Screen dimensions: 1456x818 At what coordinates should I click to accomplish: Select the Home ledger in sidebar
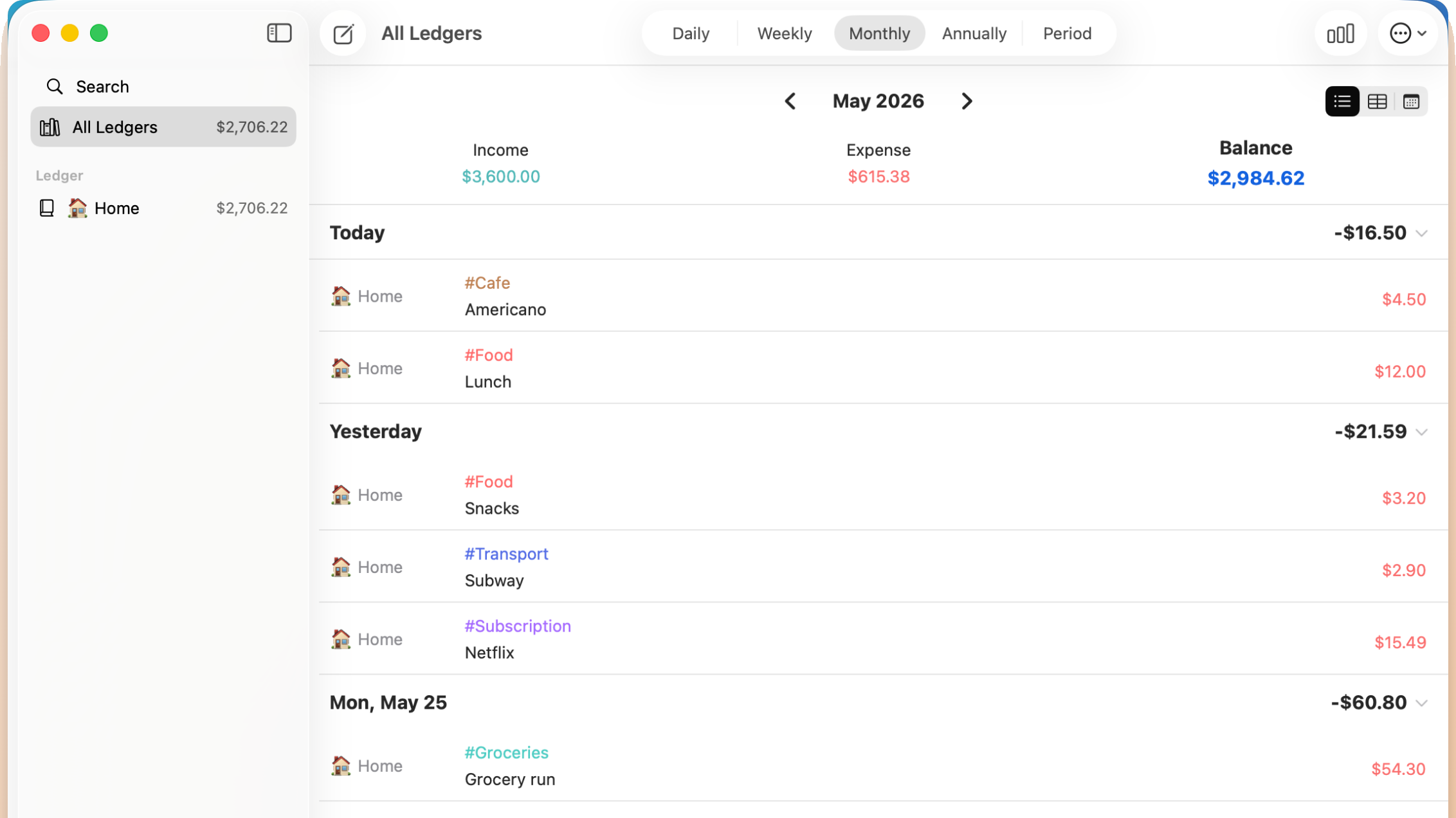coord(163,208)
